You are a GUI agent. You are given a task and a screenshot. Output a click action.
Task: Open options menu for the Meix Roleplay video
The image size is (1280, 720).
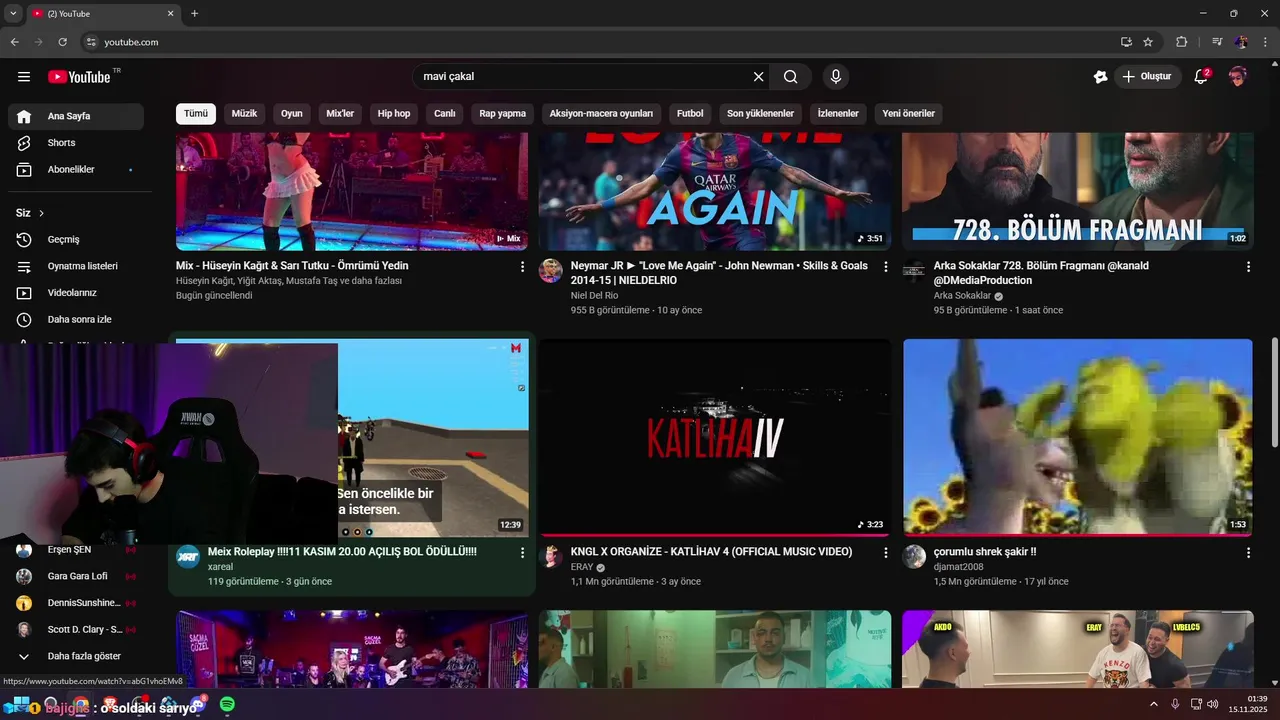522,553
